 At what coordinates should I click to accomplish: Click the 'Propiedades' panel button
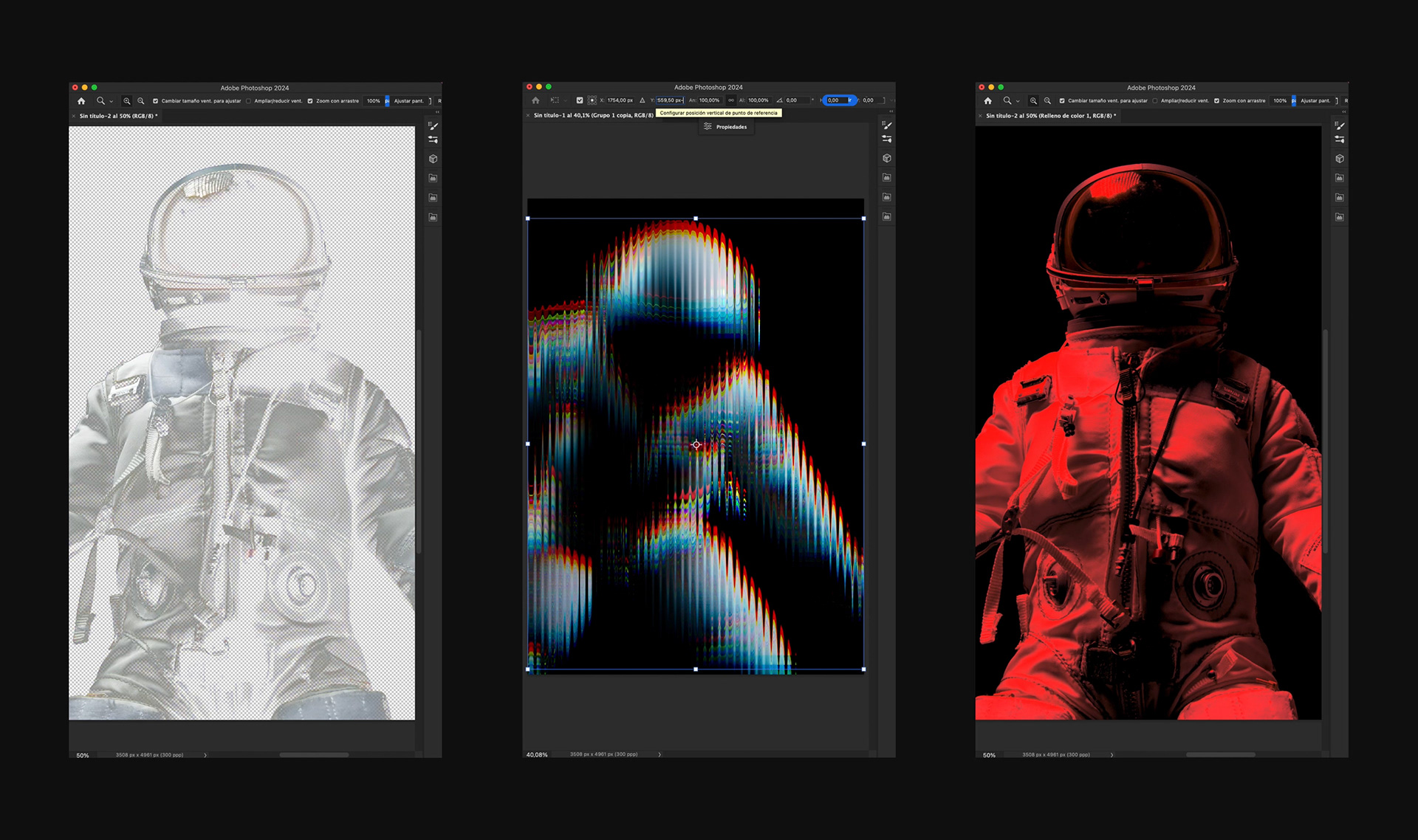[725, 127]
